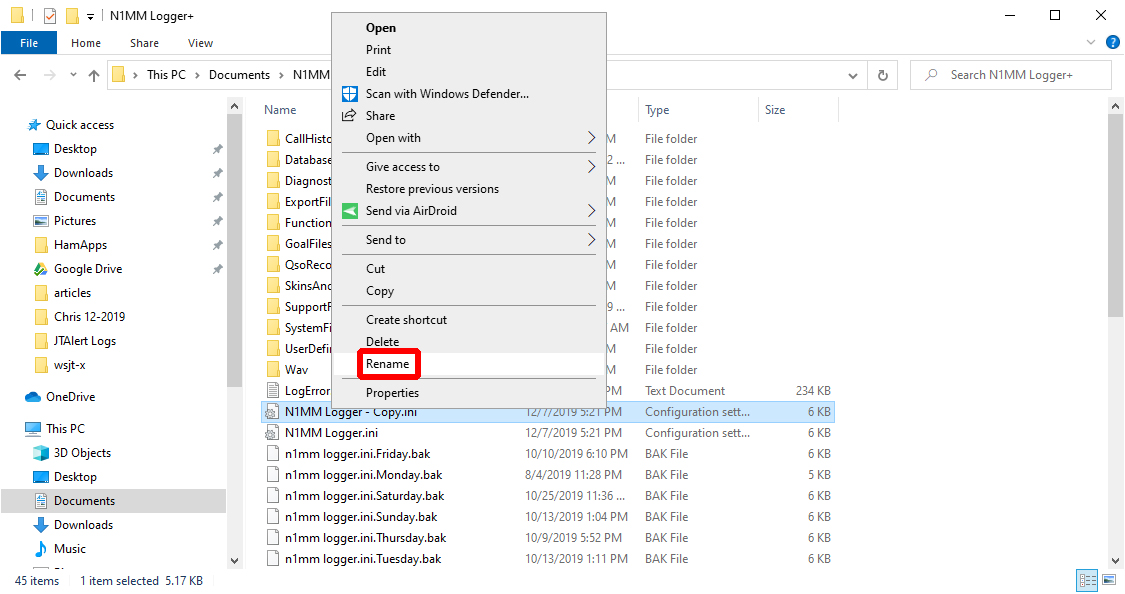Click the Share arrow icon in context menu
1125x594 pixels.
tap(349, 116)
